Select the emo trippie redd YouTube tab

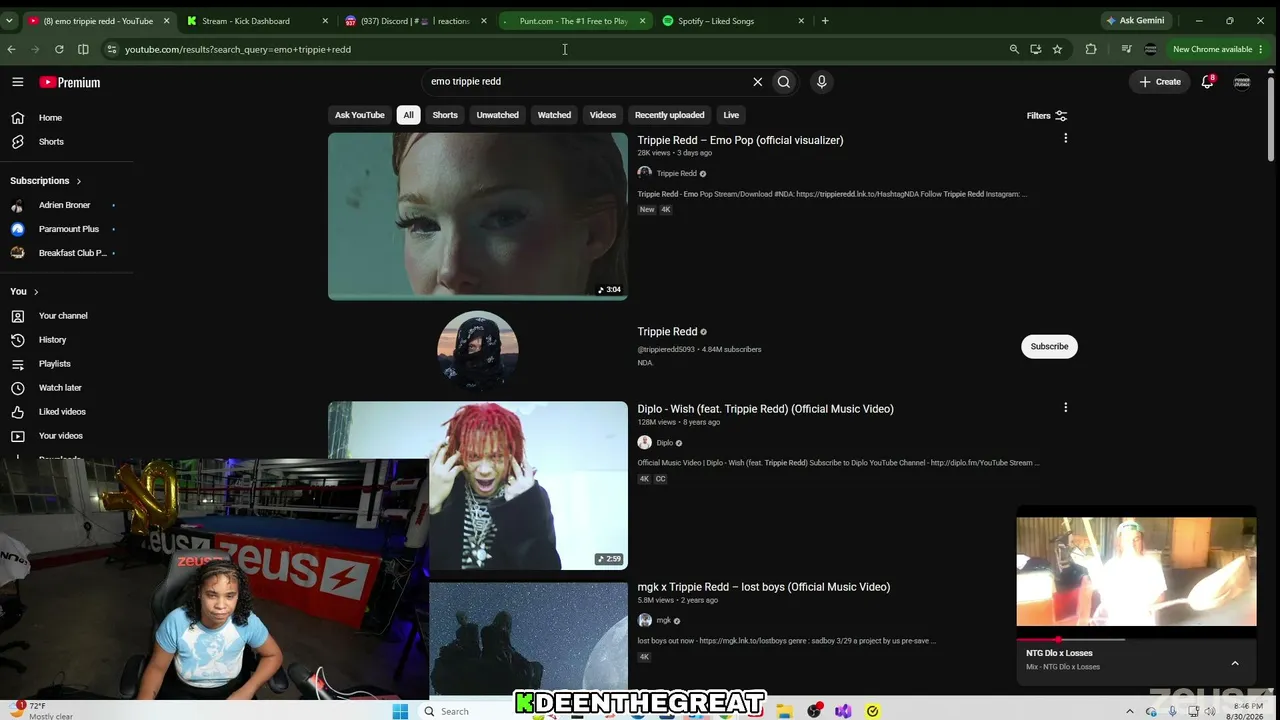tap(98, 21)
